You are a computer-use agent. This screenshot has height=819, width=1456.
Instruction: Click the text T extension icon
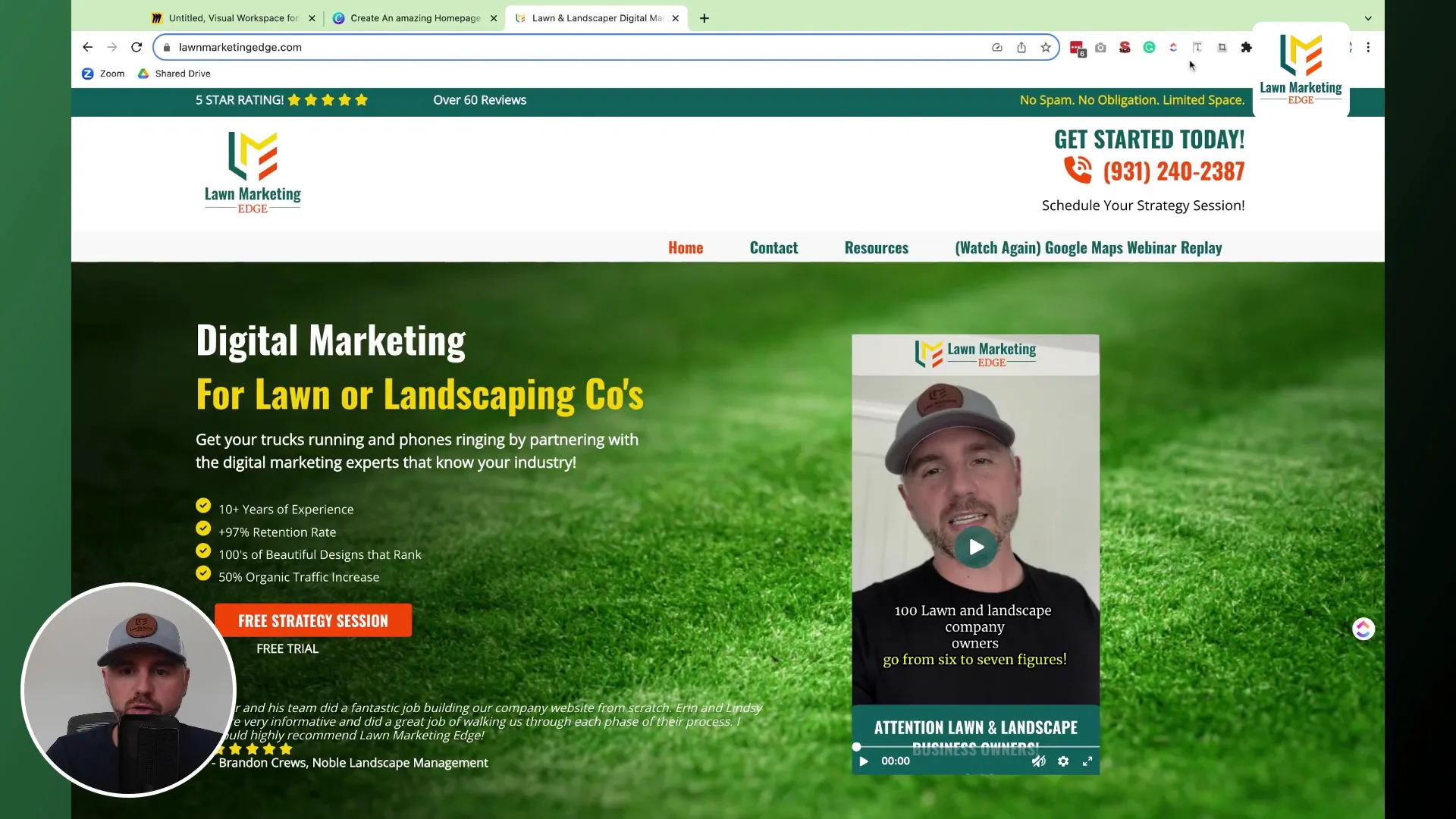coord(1197,47)
